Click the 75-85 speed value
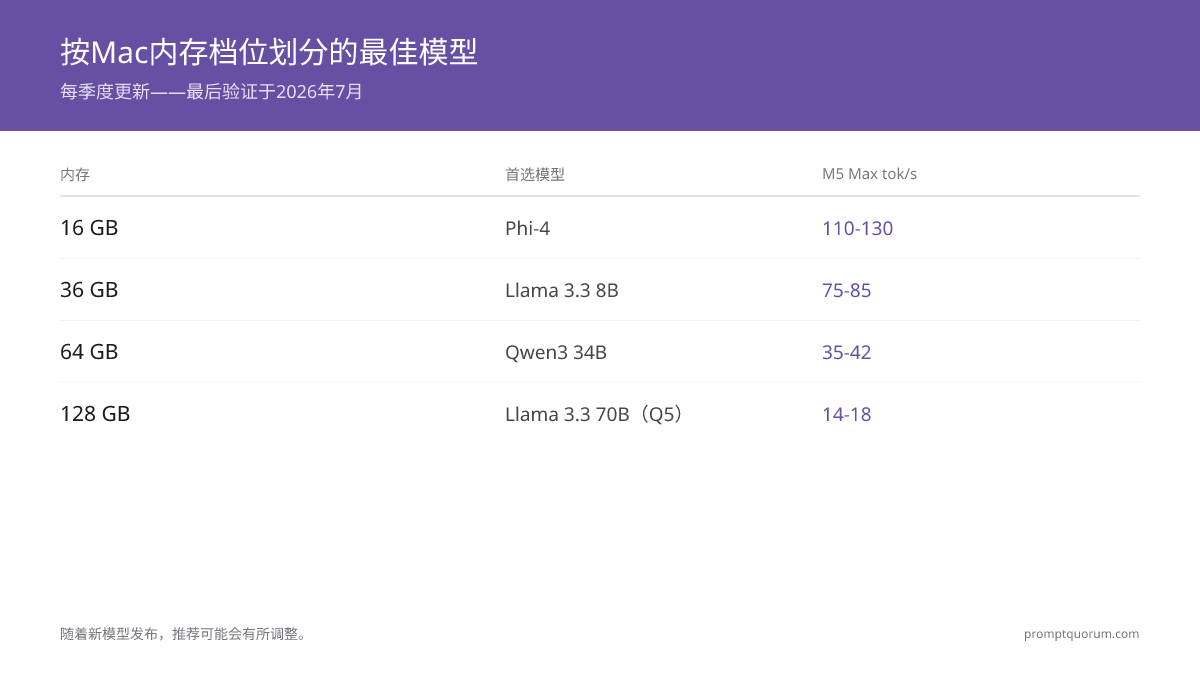Screen dimensions: 1200x675 846,291
